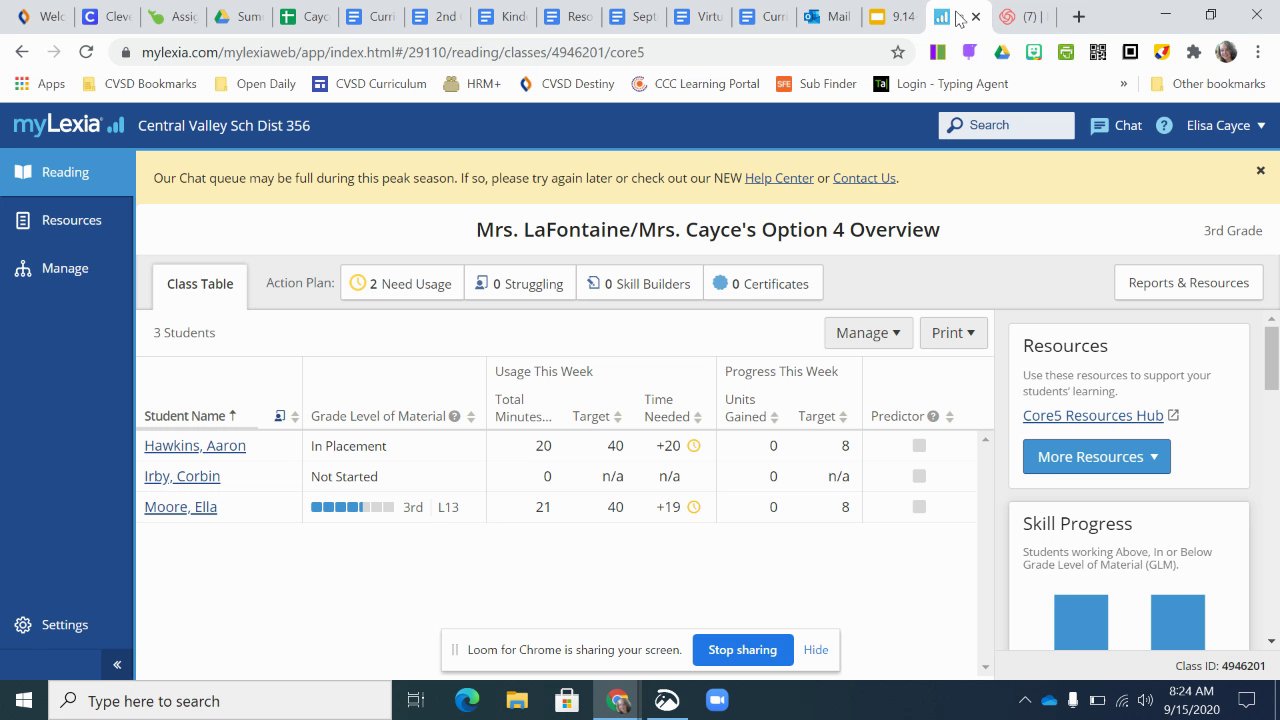Expand the More Resources dropdown
Image resolution: width=1280 pixels, height=720 pixels.
[x=1097, y=457]
